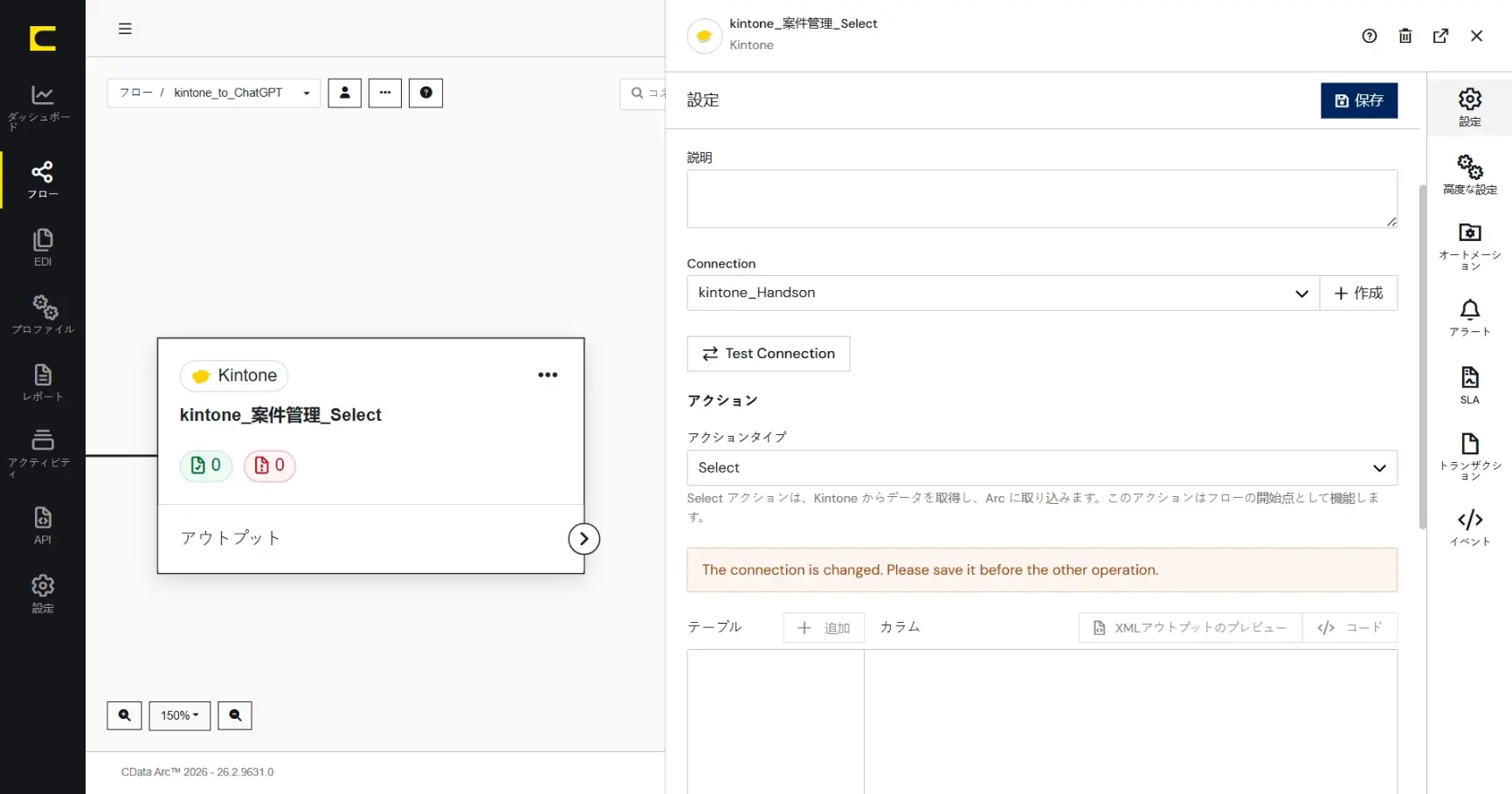Image resolution: width=1512 pixels, height=794 pixels.
Task: Open the Select action type dropdown
Action: pos(1042,468)
